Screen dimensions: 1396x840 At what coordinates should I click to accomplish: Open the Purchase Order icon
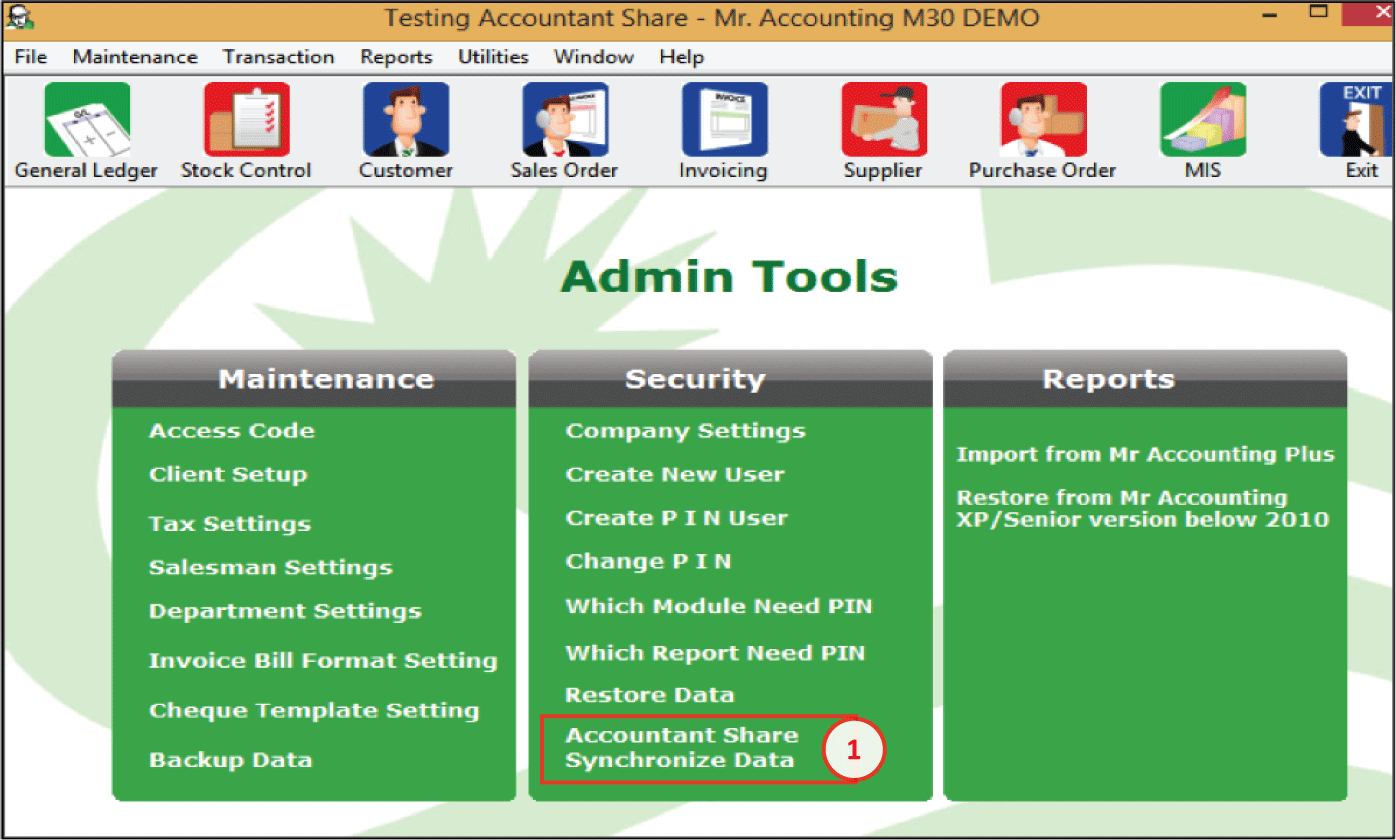1043,120
